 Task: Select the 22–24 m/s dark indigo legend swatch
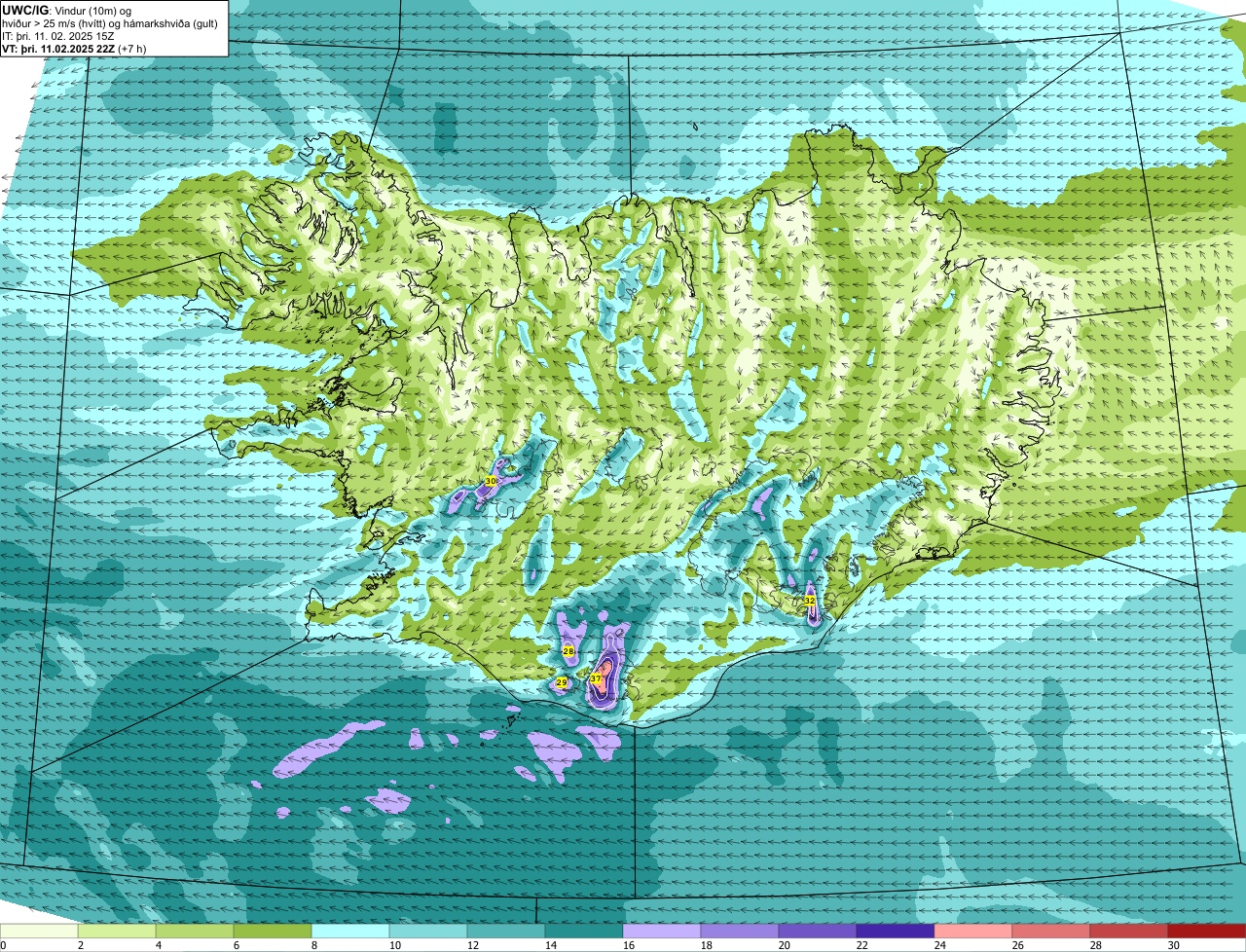[x=896, y=931]
